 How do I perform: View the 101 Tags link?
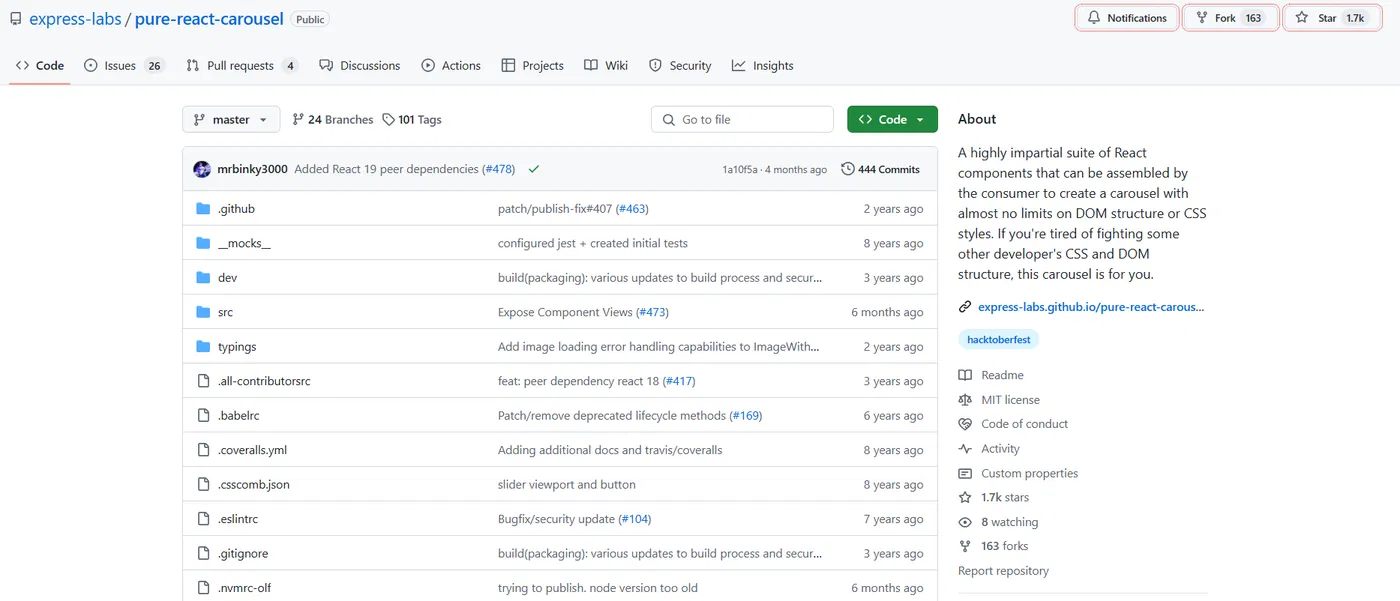[x=412, y=119]
